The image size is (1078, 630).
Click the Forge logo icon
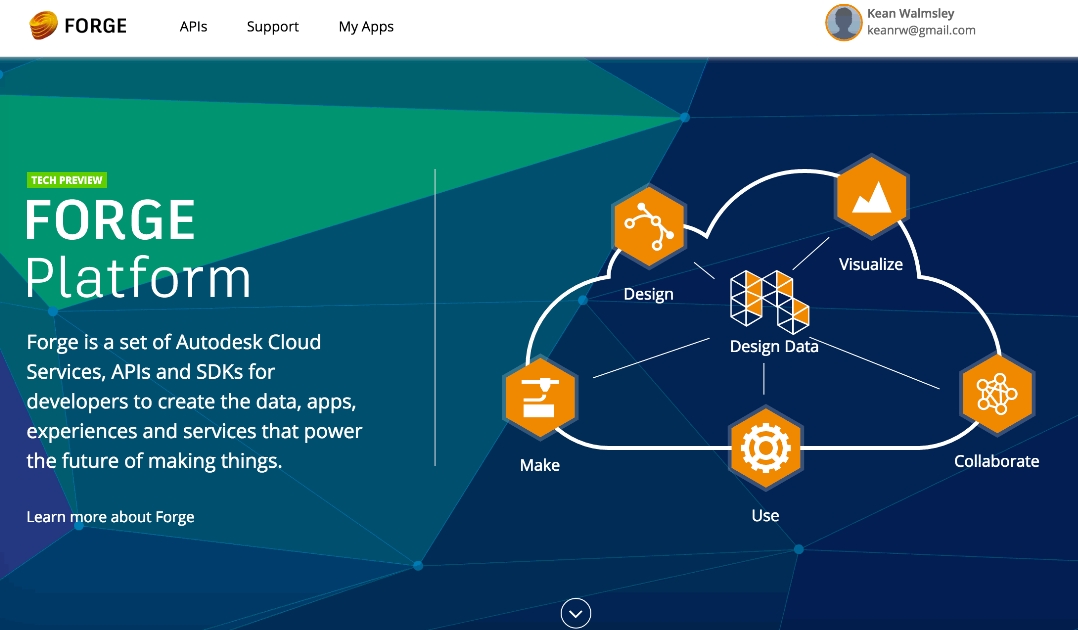point(43,25)
